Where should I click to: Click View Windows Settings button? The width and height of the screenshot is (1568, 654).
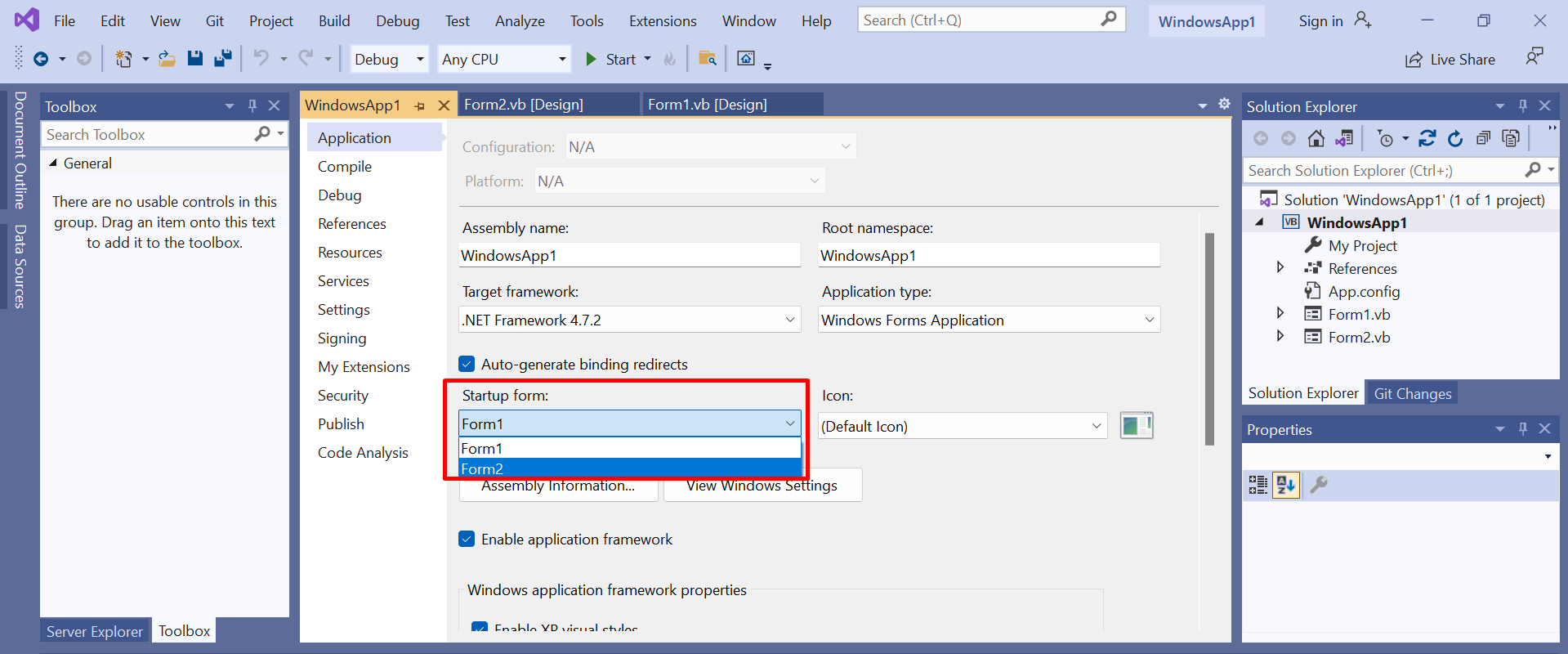[762, 486]
